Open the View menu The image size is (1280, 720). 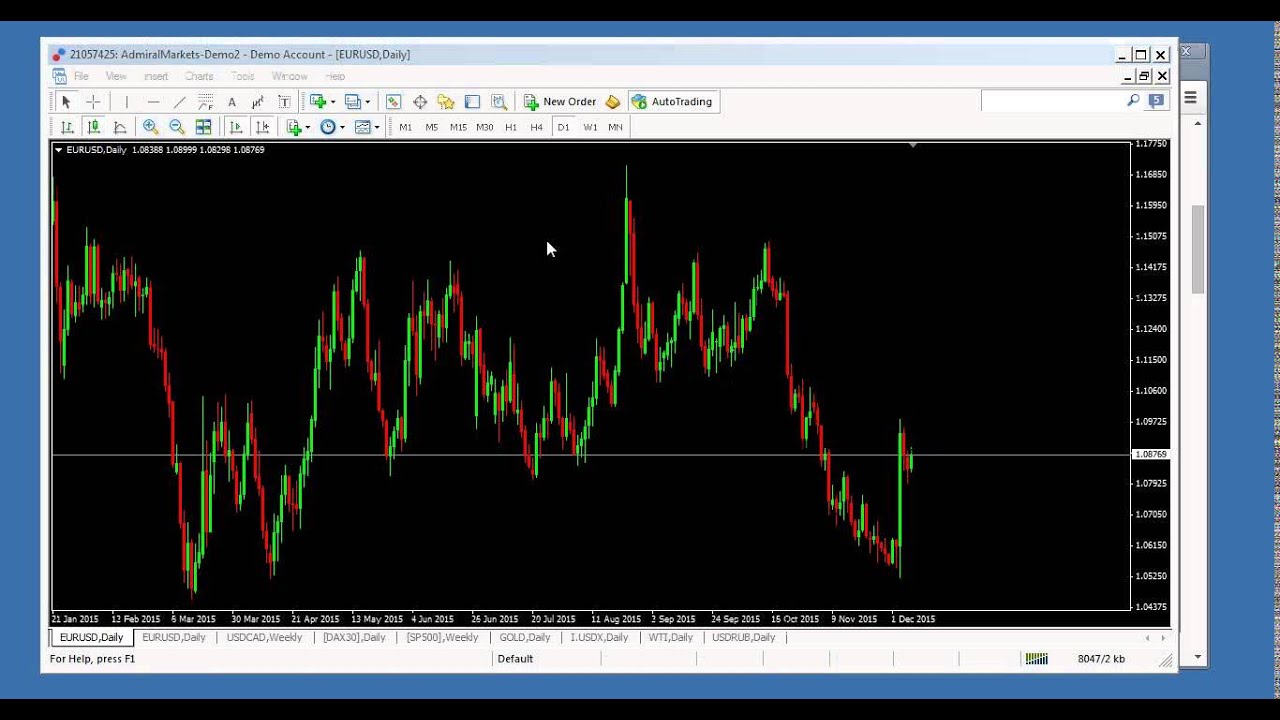tap(116, 76)
